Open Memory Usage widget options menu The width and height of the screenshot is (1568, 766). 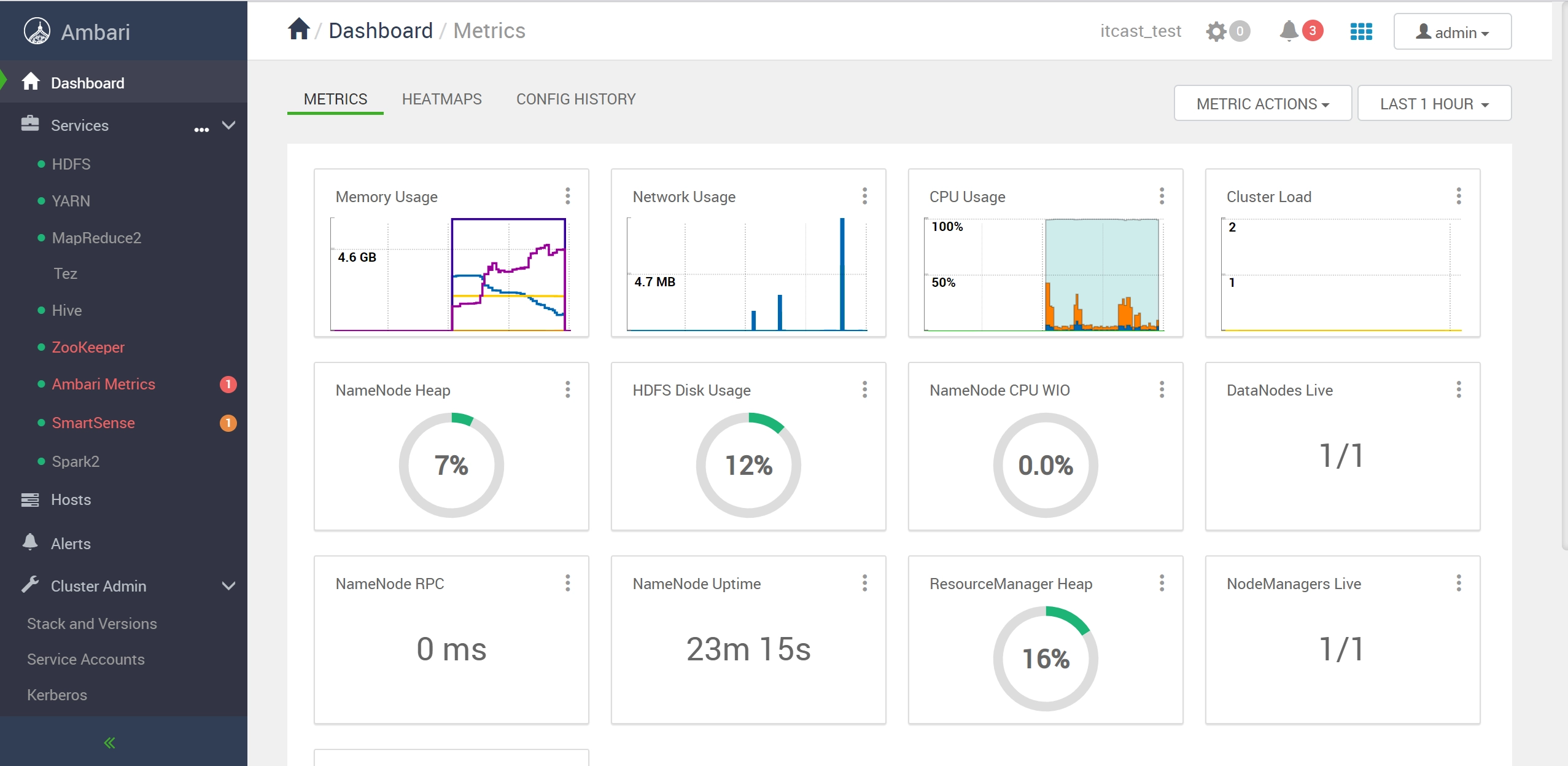(568, 196)
